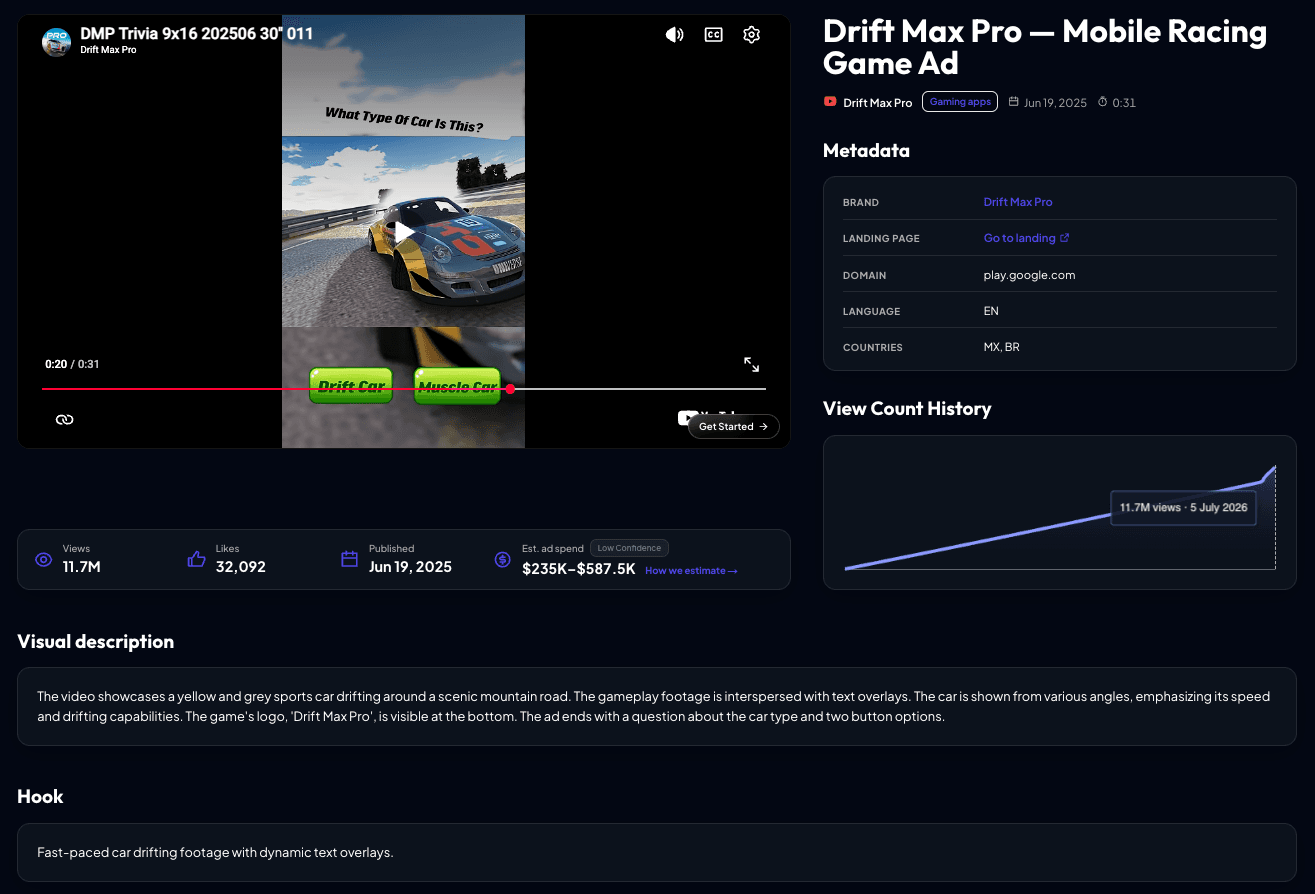
Task: Toggle closed captions CC icon
Action: 713,35
